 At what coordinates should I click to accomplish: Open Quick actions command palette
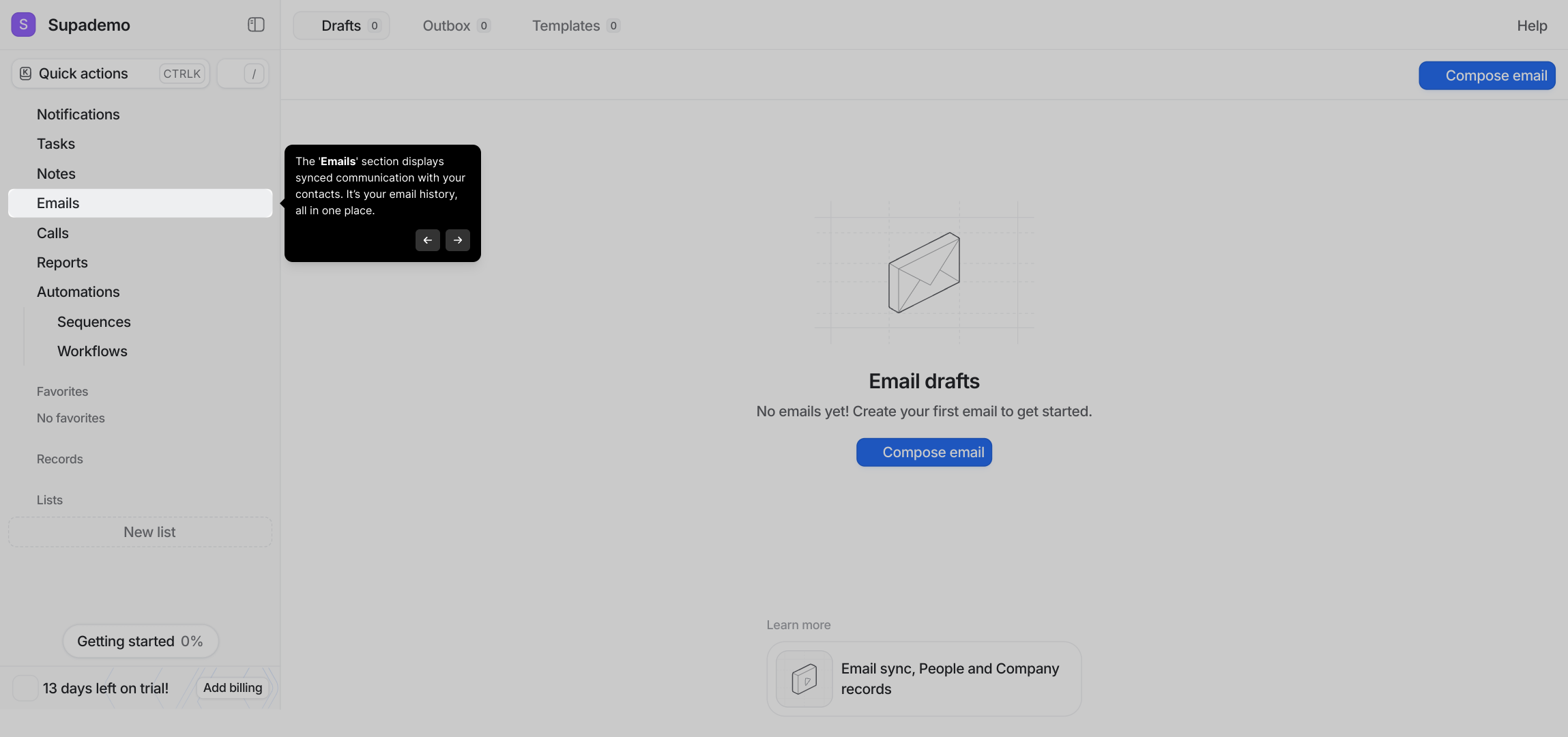(x=111, y=74)
